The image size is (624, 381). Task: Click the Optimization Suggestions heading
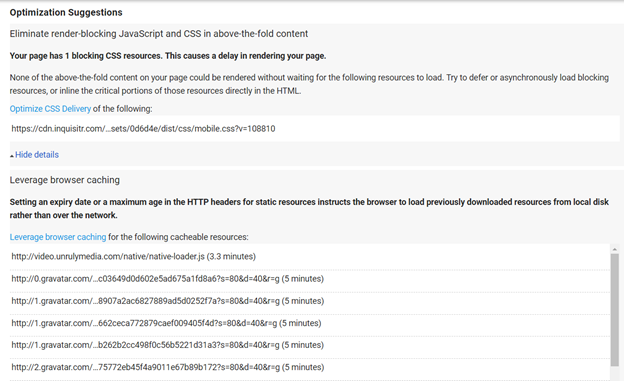[66, 13]
